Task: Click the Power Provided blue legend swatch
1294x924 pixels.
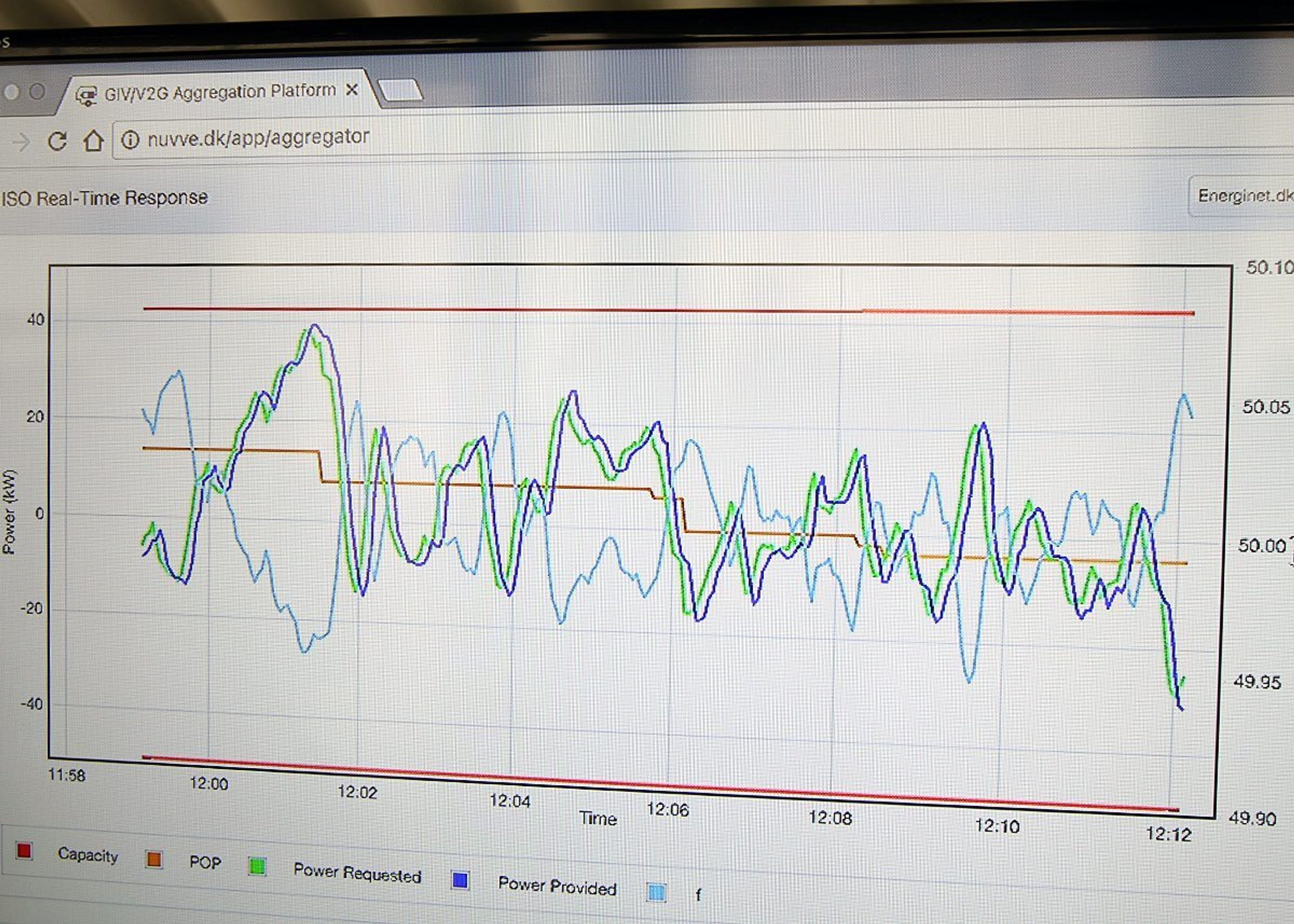Action: click(x=460, y=880)
